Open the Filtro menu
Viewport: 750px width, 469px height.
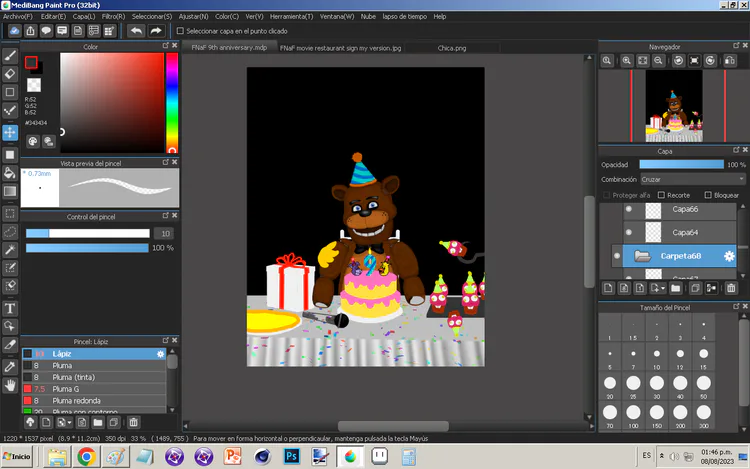[113, 16]
